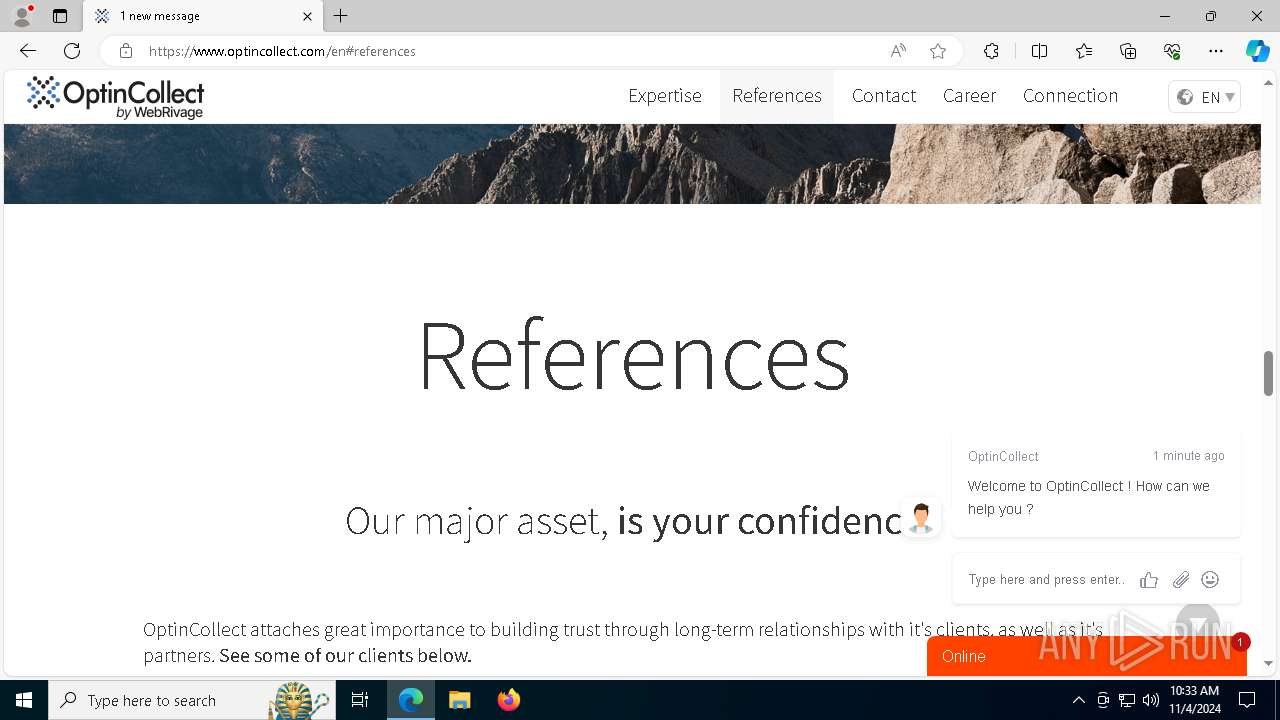Open Career menu item
Image resolution: width=1280 pixels, height=720 pixels.
(969, 96)
